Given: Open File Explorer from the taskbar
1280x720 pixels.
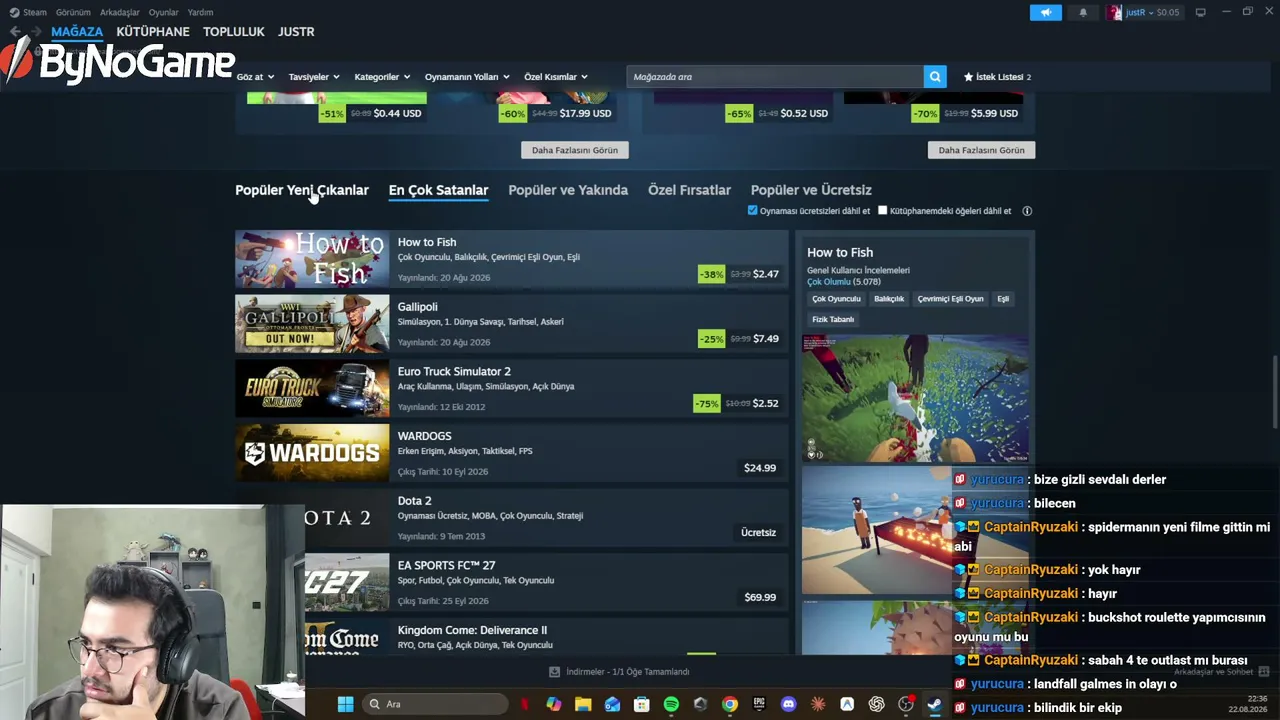Looking at the screenshot, I should point(583,704).
